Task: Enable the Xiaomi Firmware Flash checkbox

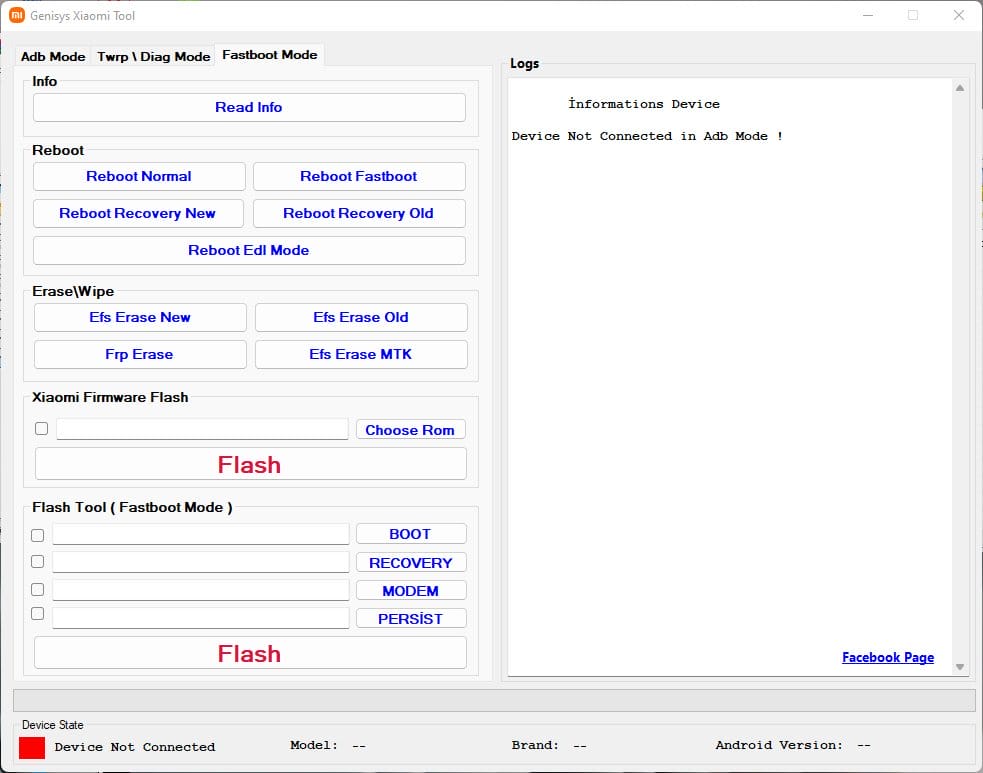Action: pyautogui.click(x=41, y=428)
